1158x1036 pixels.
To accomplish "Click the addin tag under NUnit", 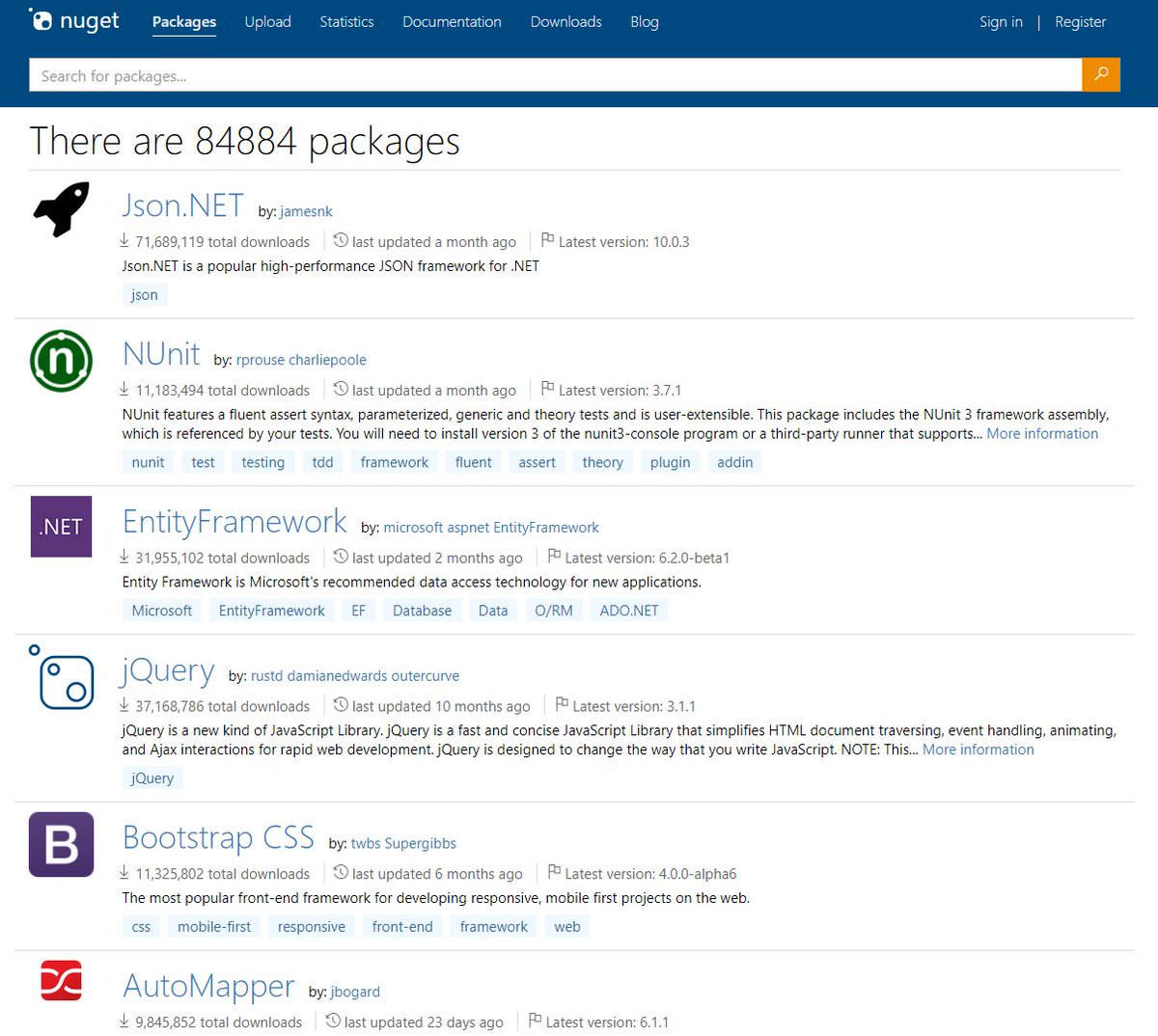I will [x=734, y=462].
